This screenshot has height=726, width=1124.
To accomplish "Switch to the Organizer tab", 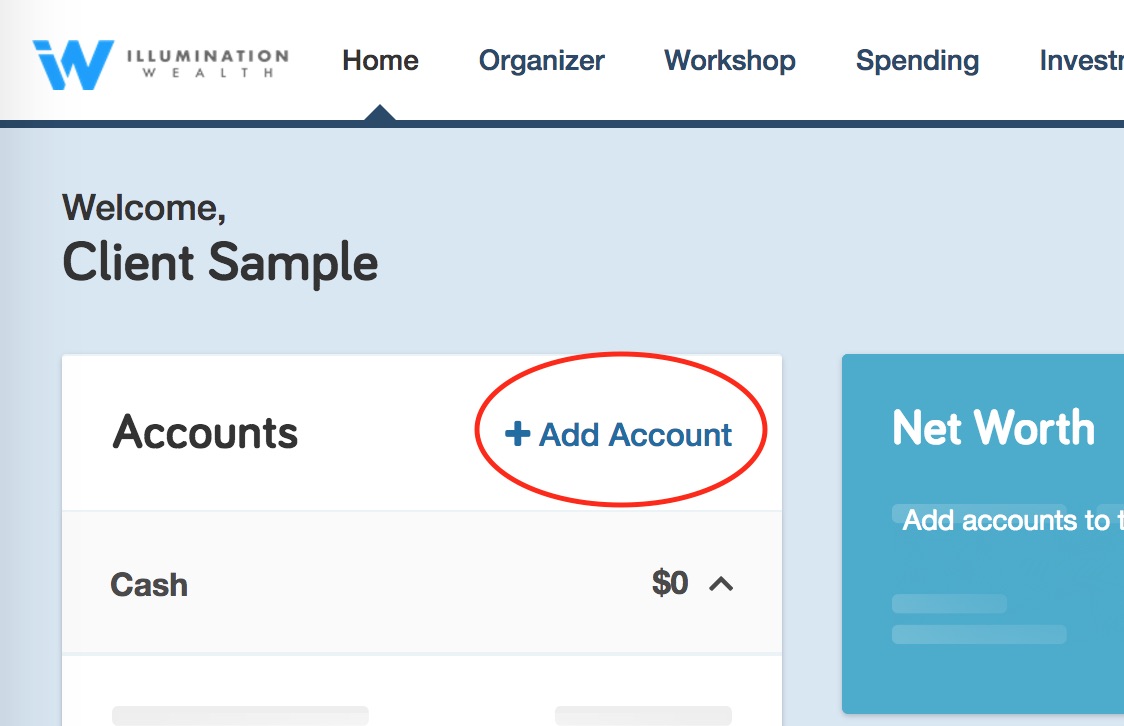I will 541,61.
